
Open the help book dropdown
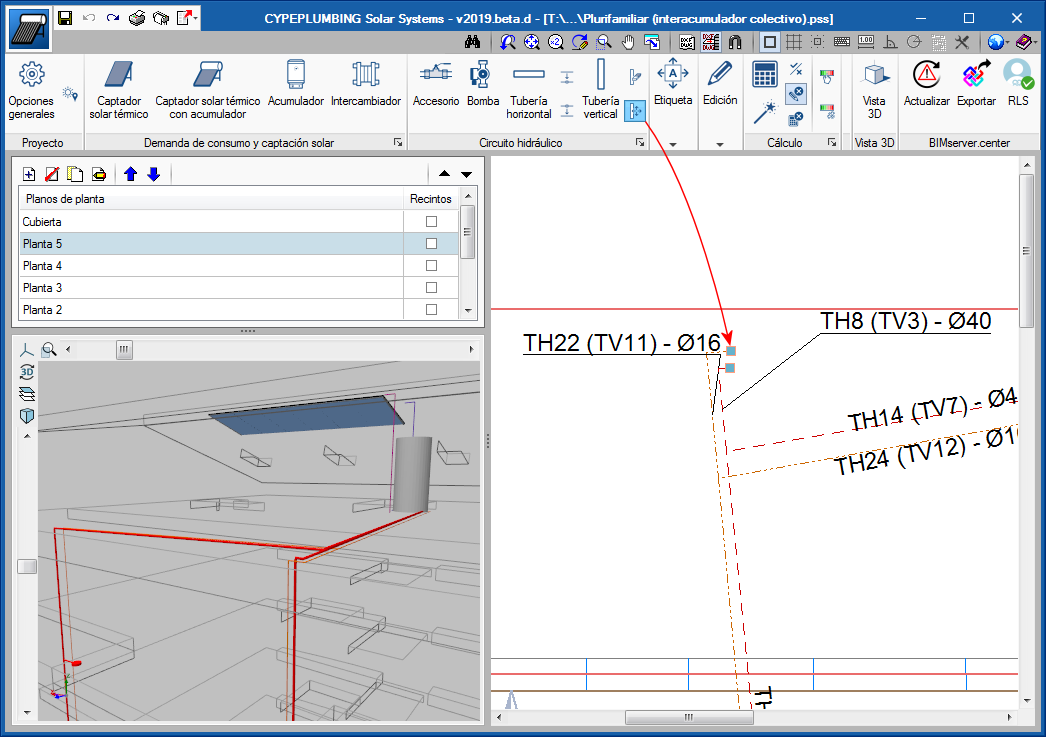1035,43
